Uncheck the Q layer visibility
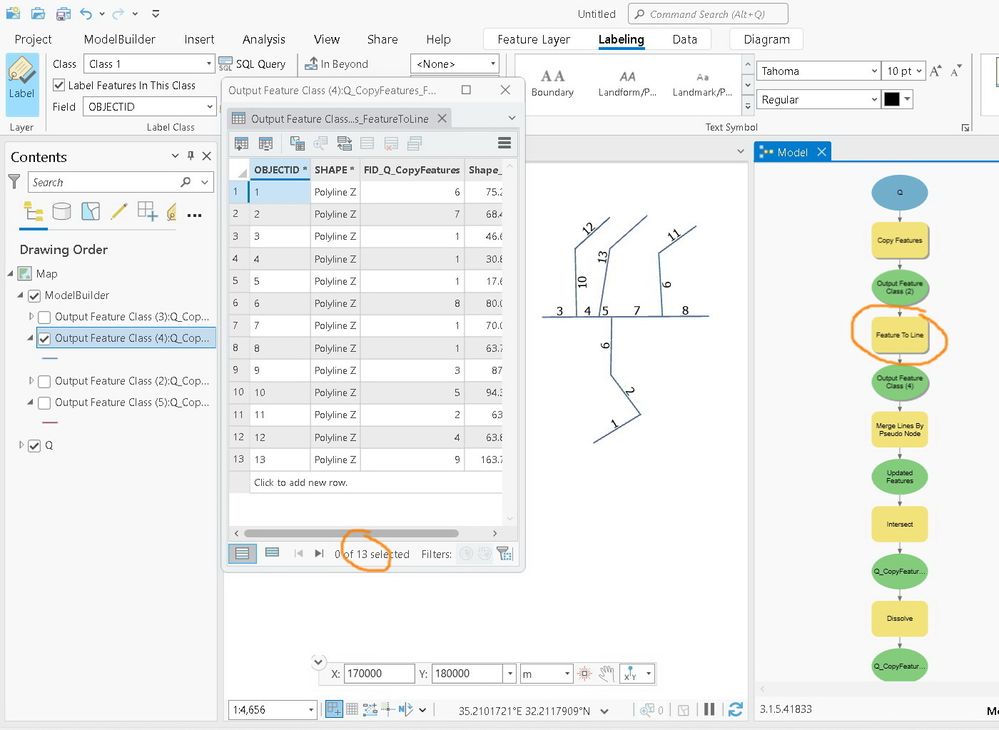The height and width of the screenshot is (730, 999). coord(34,446)
